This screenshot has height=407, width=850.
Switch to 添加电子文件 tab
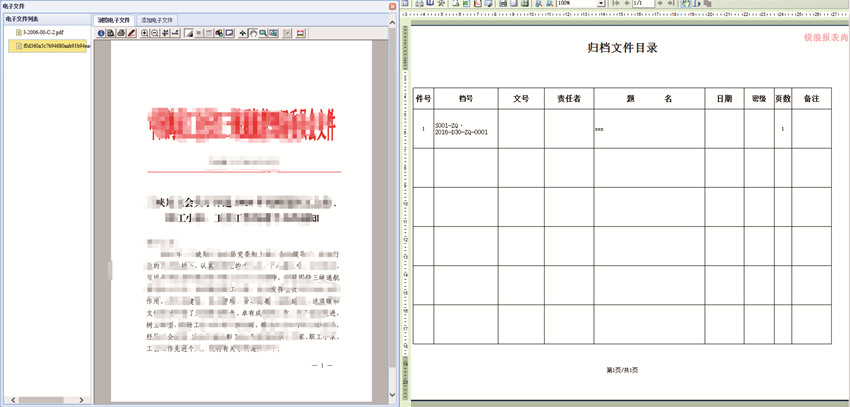157,20
